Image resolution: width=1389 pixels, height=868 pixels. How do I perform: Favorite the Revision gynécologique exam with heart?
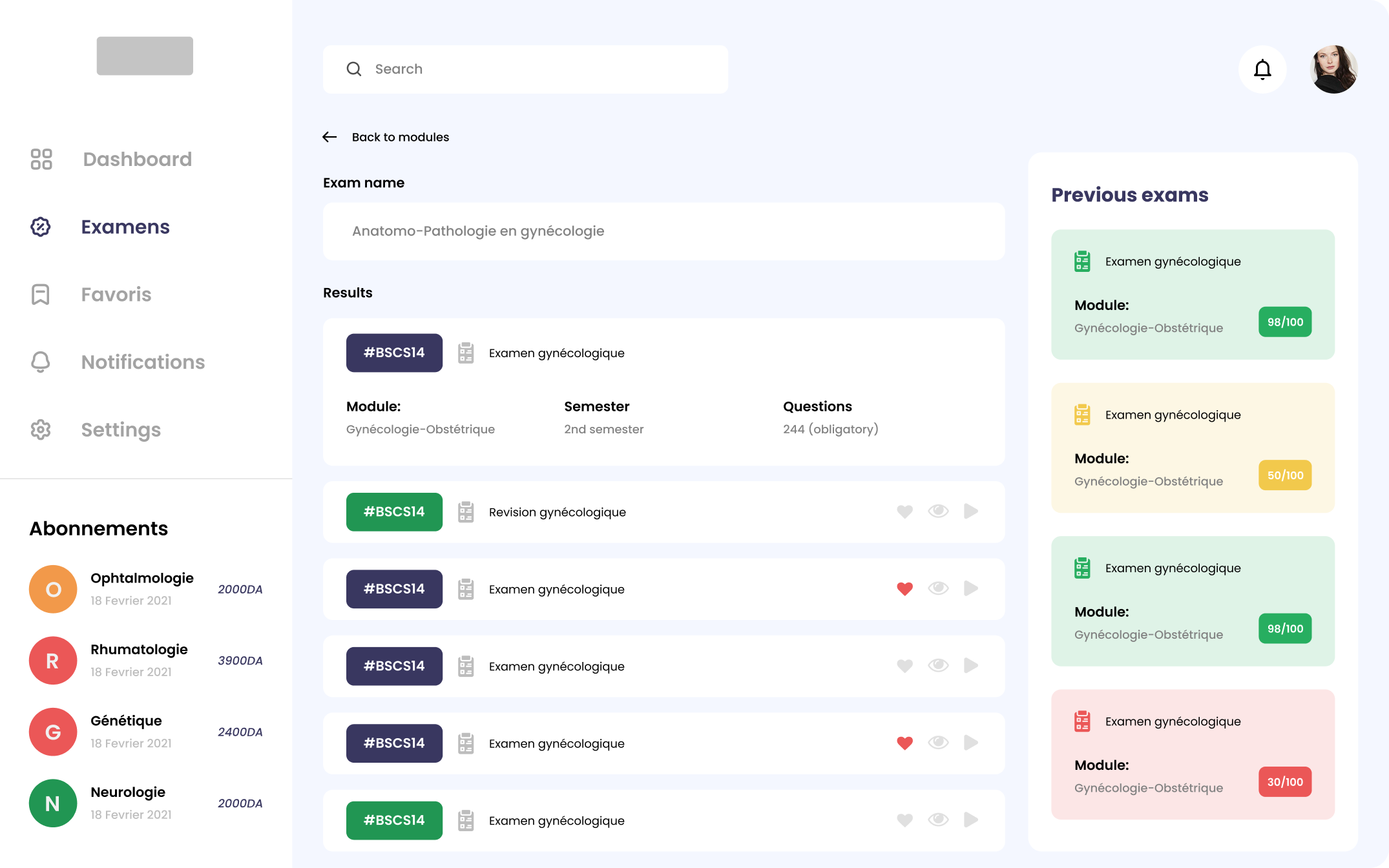click(x=904, y=512)
